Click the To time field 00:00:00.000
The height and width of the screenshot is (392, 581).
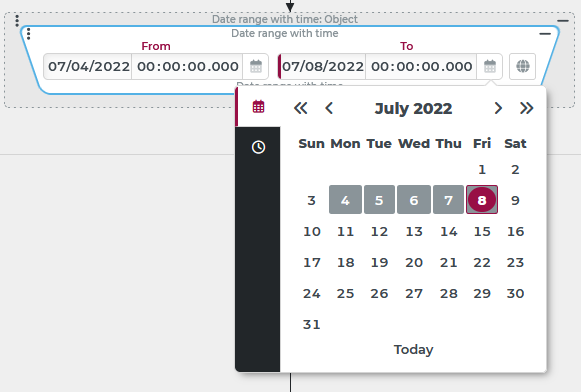[422, 67]
